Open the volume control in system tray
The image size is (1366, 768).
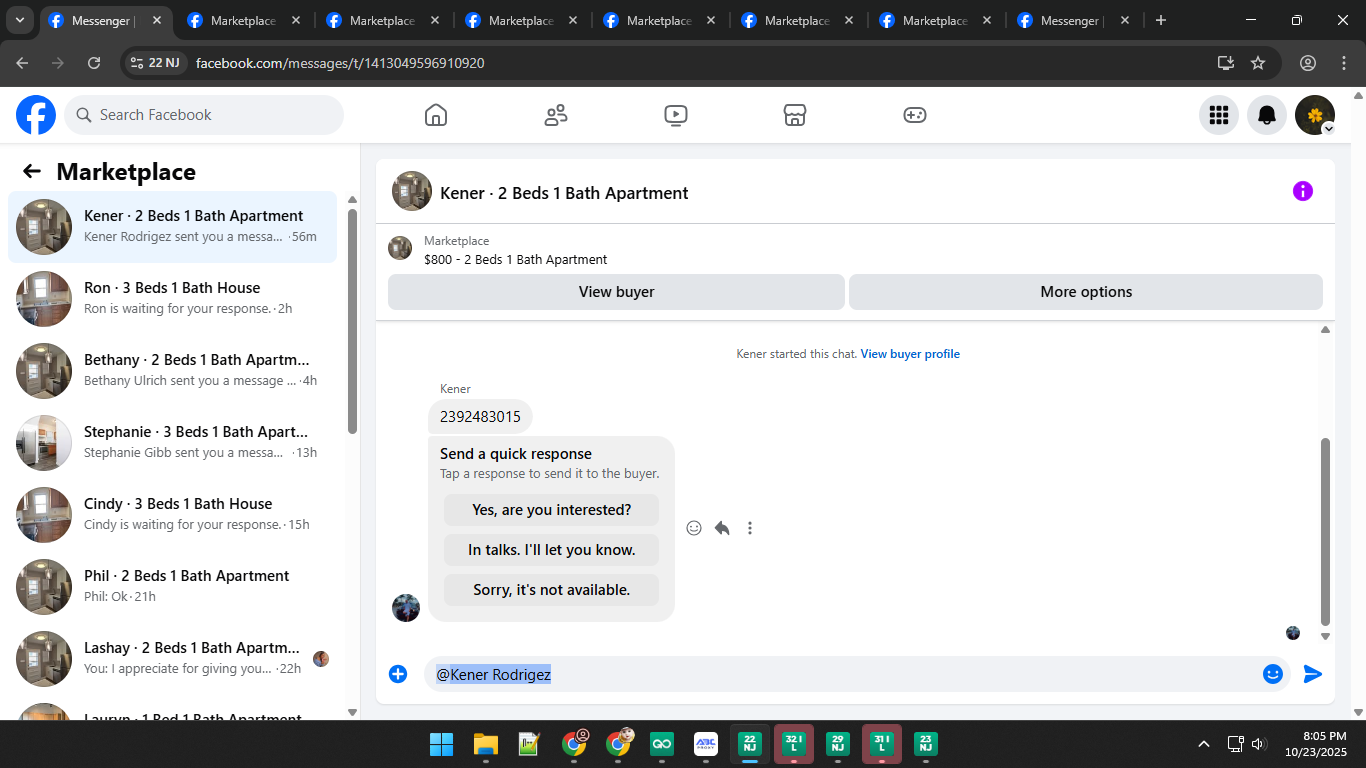click(x=1259, y=744)
